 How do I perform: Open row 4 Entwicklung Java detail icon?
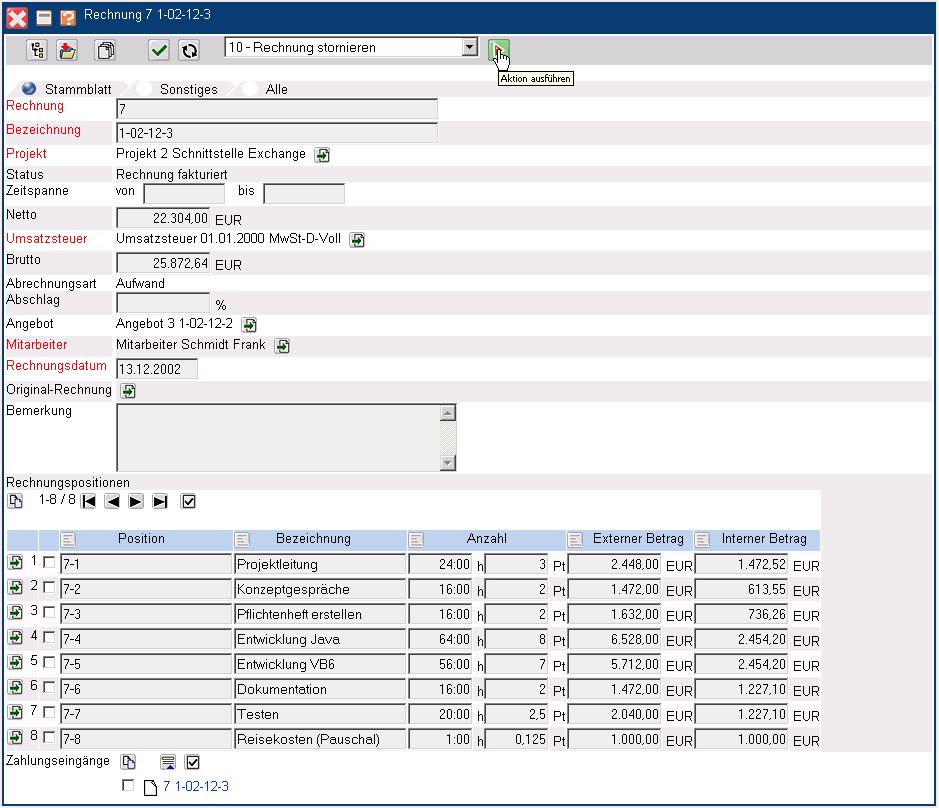pos(16,638)
